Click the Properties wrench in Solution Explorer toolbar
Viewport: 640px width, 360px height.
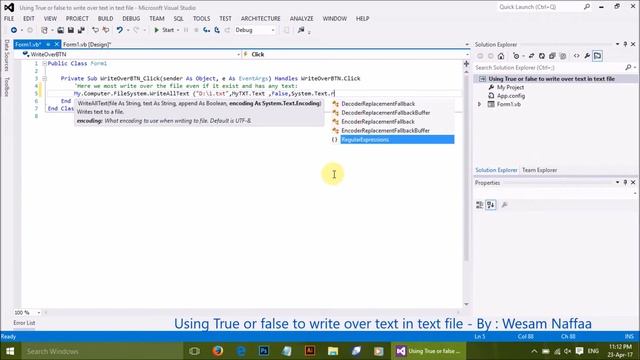point(587,56)
